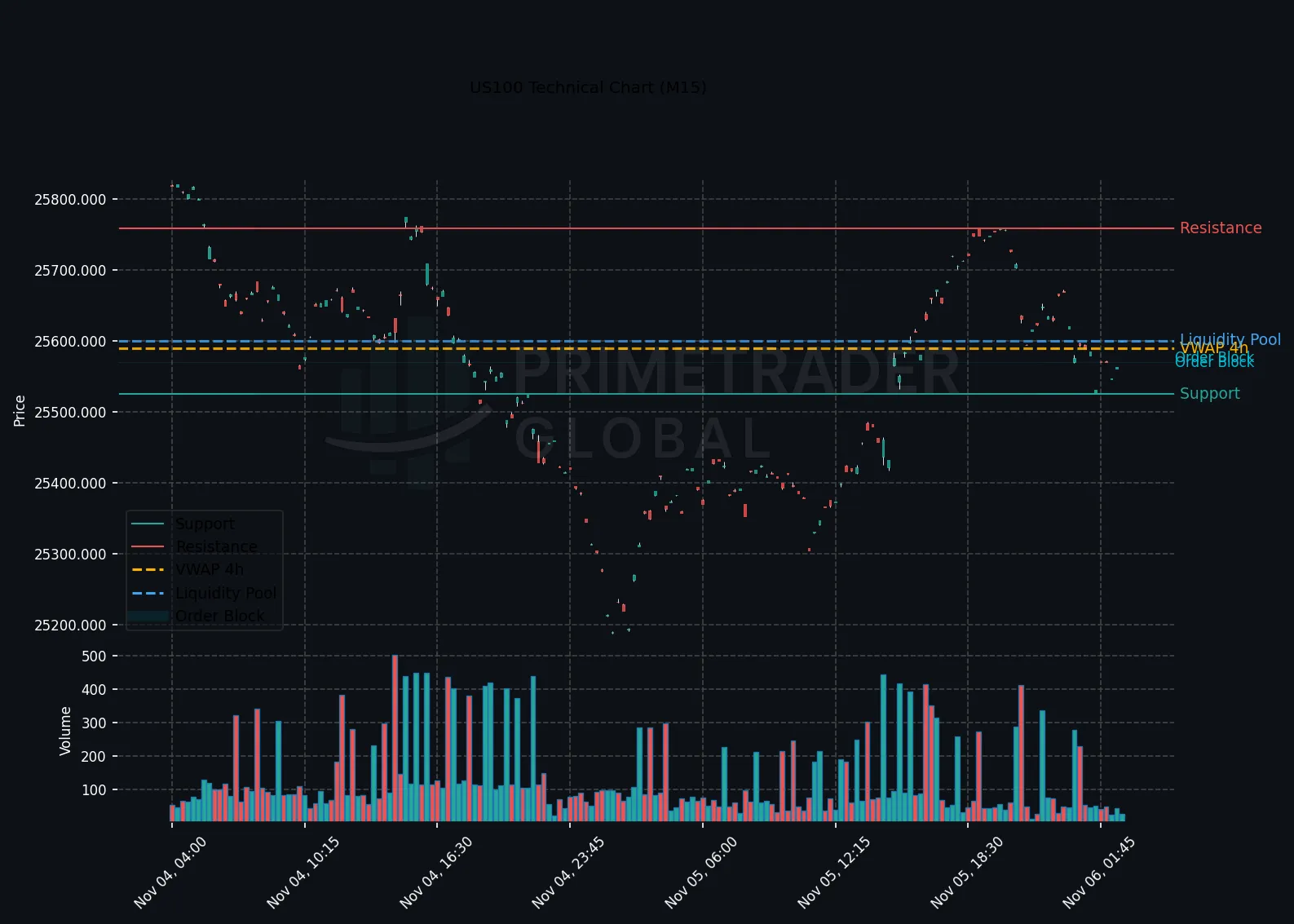1294x924 pixels.
Task: Select the 25200.000 price axis label
Action: (x=70, y=626)
